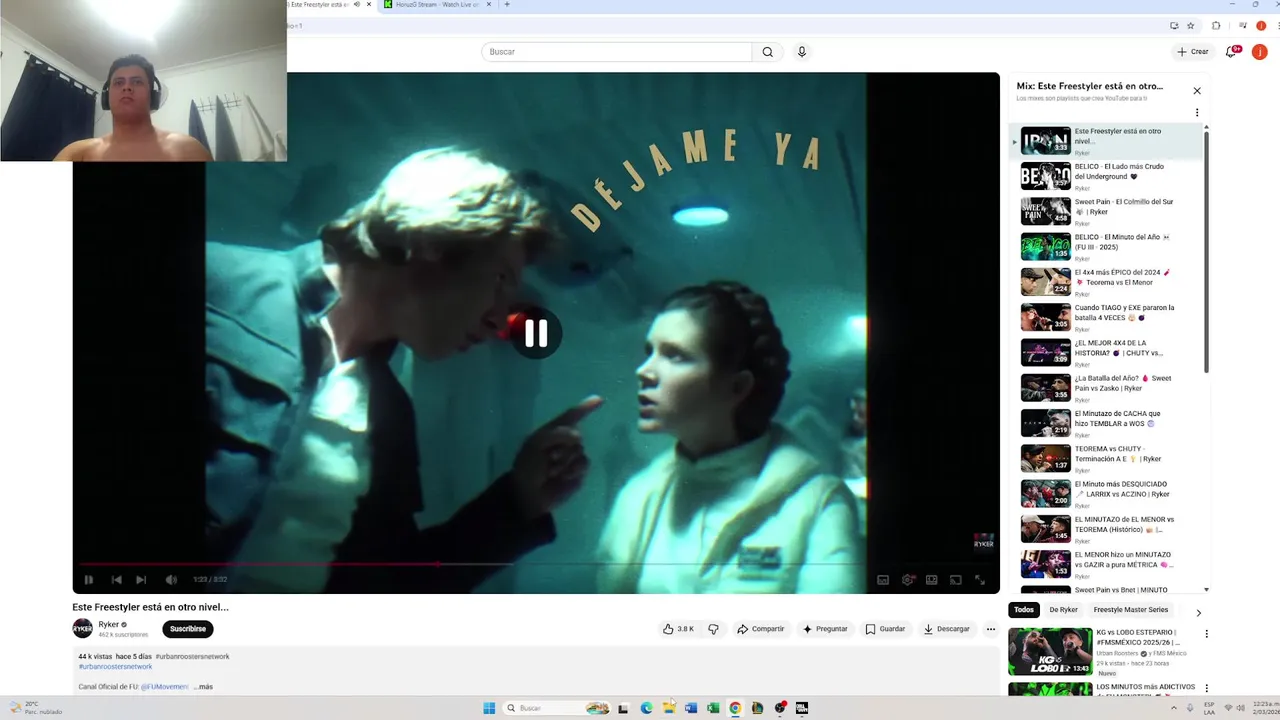Subscribe to Ryker channel
Viewport: 1280px width, 720px height.
188,629
